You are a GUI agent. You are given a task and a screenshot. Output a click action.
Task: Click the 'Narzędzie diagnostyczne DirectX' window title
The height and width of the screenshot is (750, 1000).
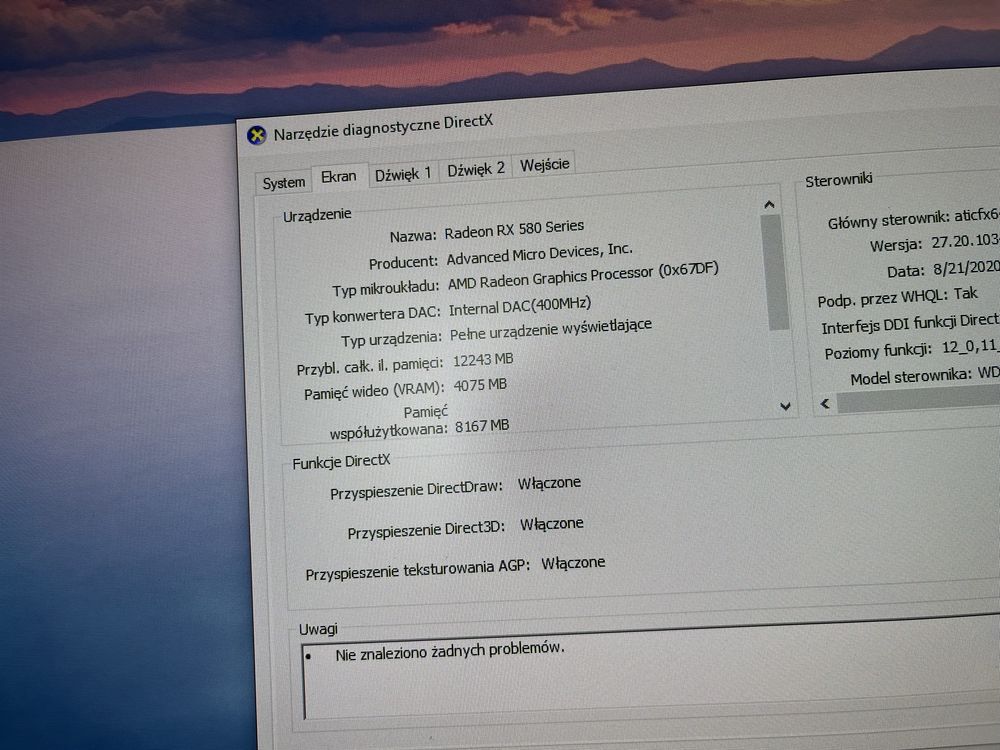383,128
